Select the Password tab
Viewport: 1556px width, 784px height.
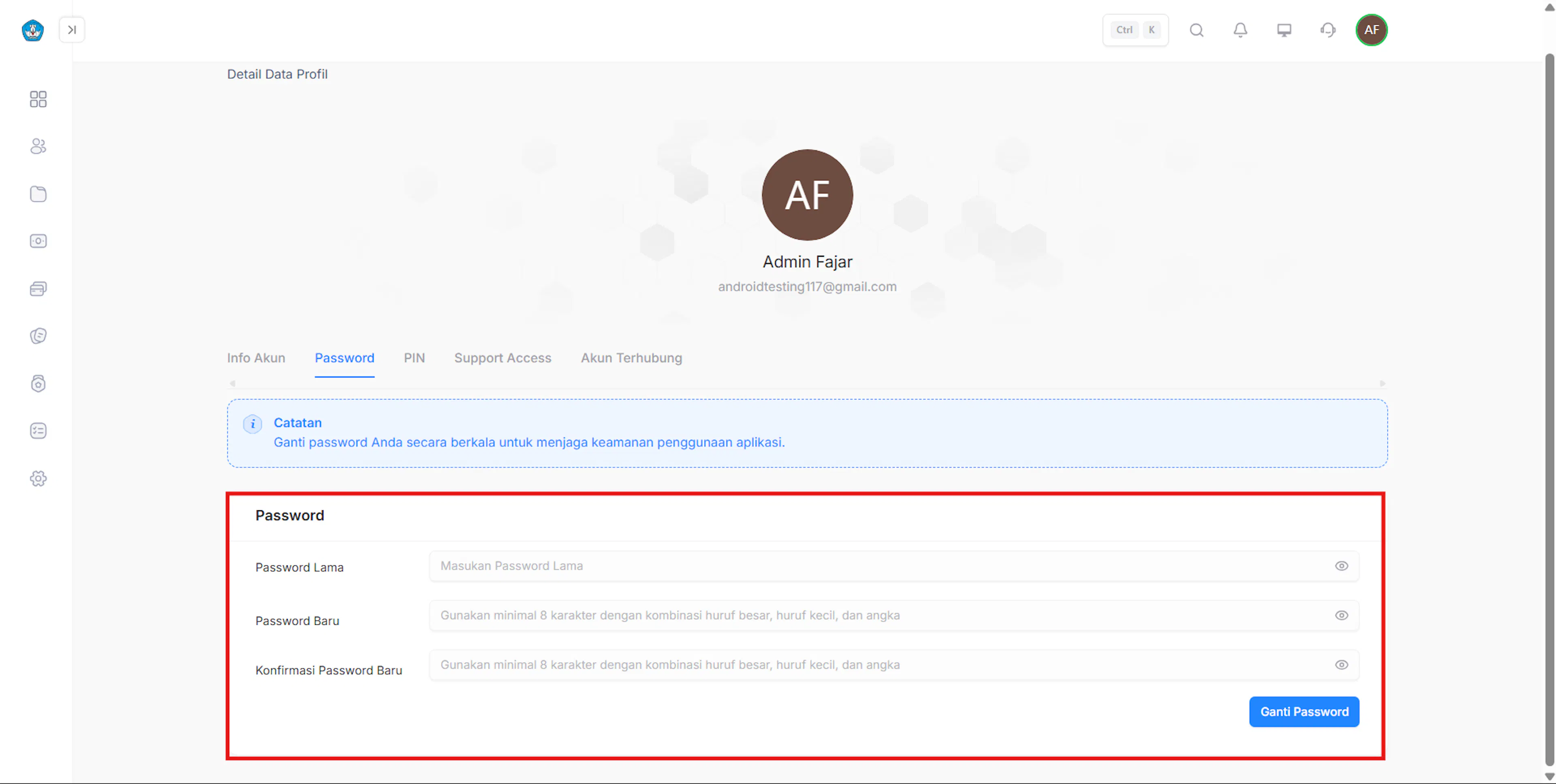[x=344, y=358]
